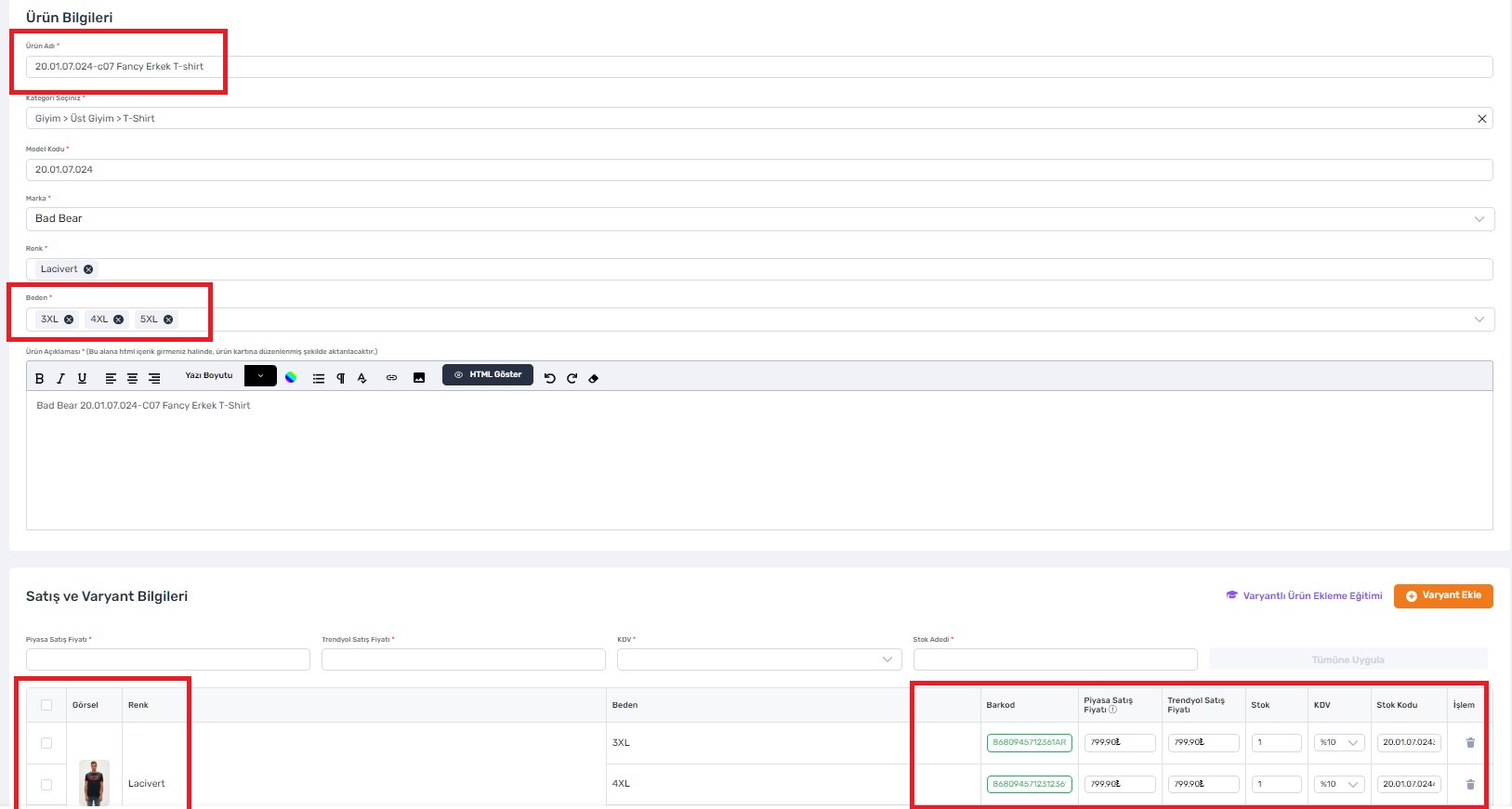The height and width of the screenshot is (809, 1512).
Task: Open KDV %10 dropdown in 3XL row
Action: (x=1338, y=743)
